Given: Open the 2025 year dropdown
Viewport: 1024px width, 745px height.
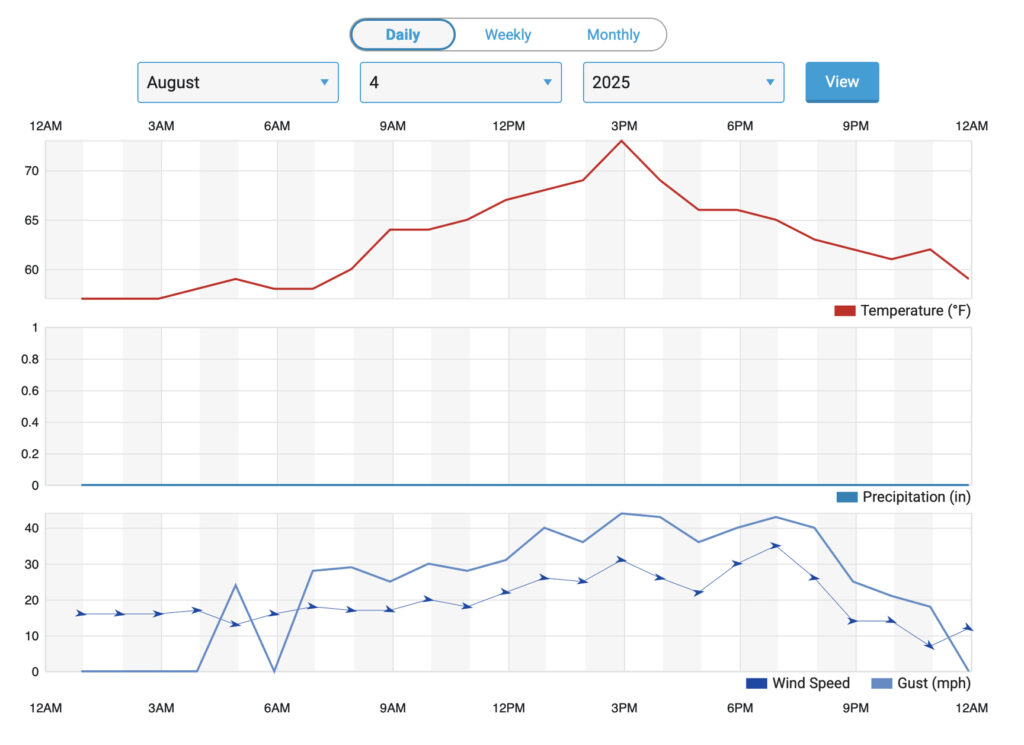Looking at the screenshot, I should (x=683, y=82).
